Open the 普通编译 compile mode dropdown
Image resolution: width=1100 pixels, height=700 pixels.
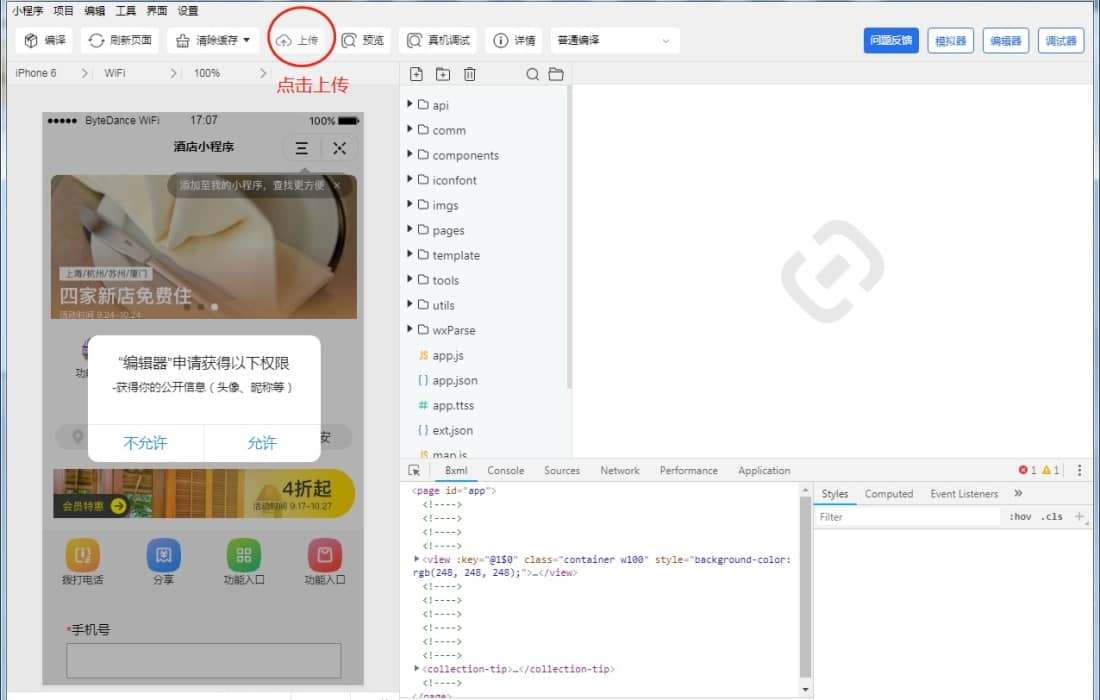(615, 40)
